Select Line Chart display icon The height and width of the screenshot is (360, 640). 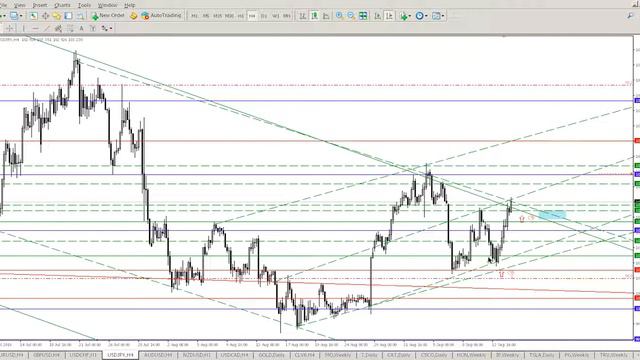click(x=326, y=16)
